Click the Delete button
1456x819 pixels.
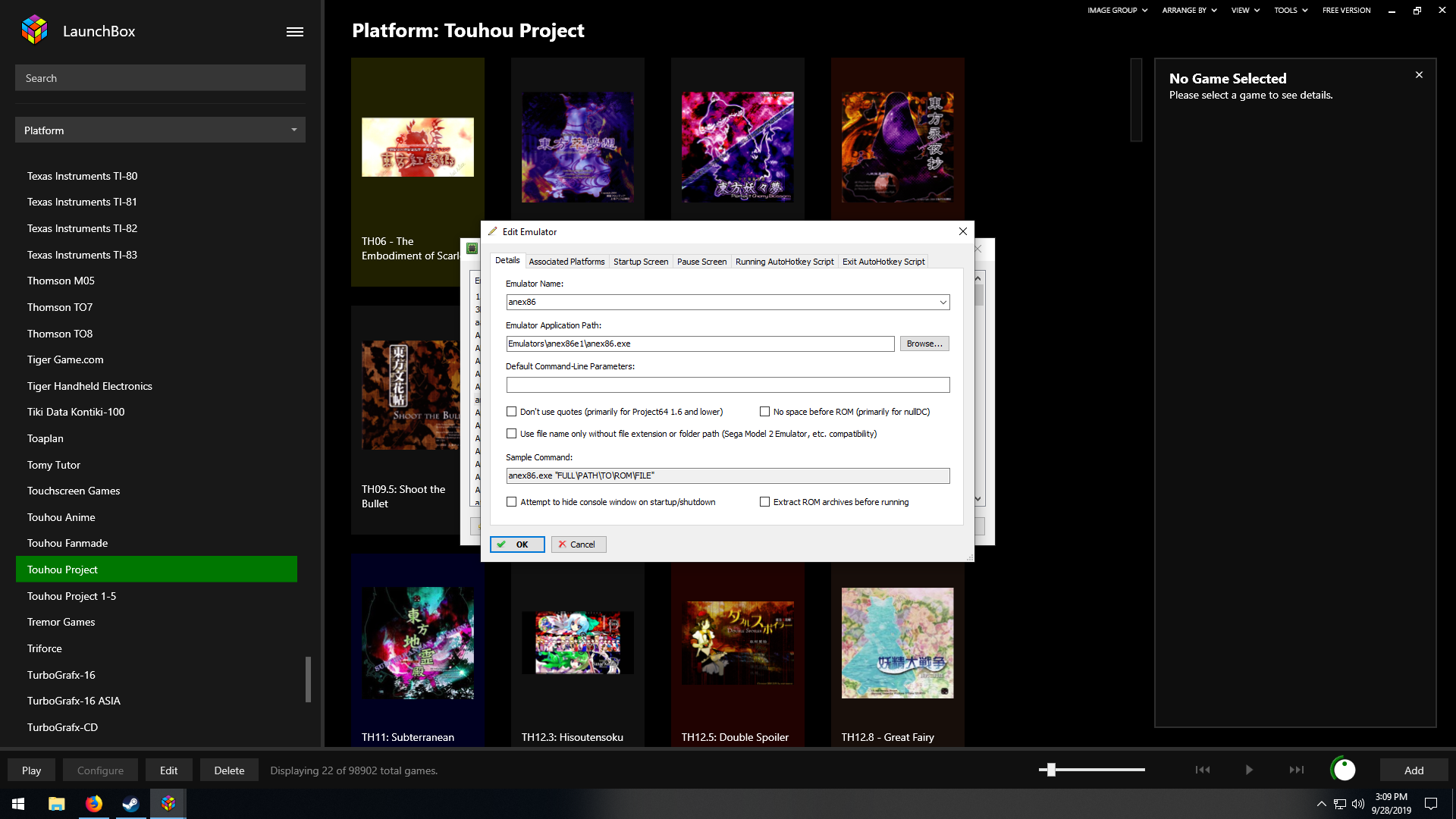coord(229,770)
